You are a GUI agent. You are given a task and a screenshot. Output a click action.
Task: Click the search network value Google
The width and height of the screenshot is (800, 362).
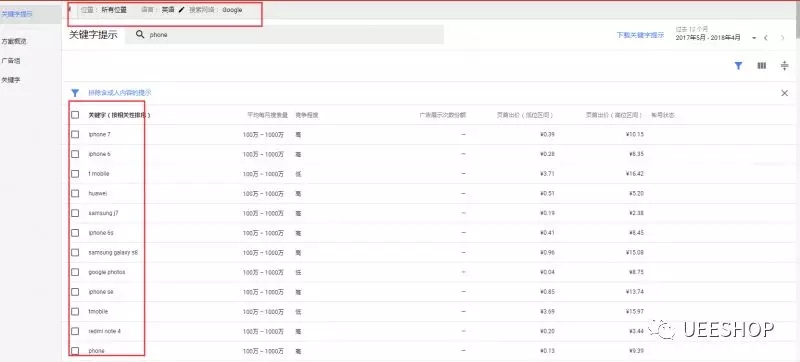pos(232,10)
